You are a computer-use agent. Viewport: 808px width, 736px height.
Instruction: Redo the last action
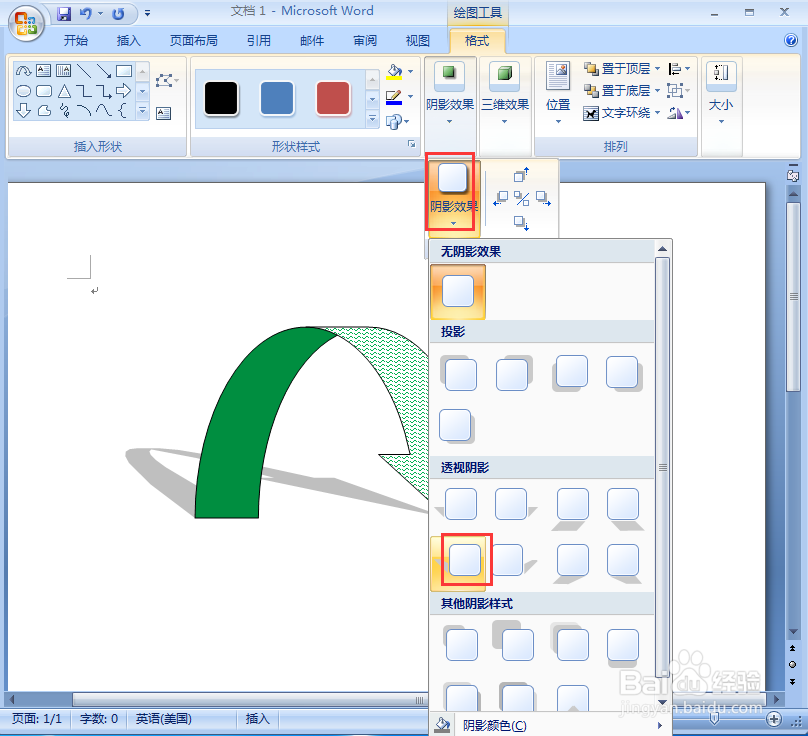click(119, 14)
